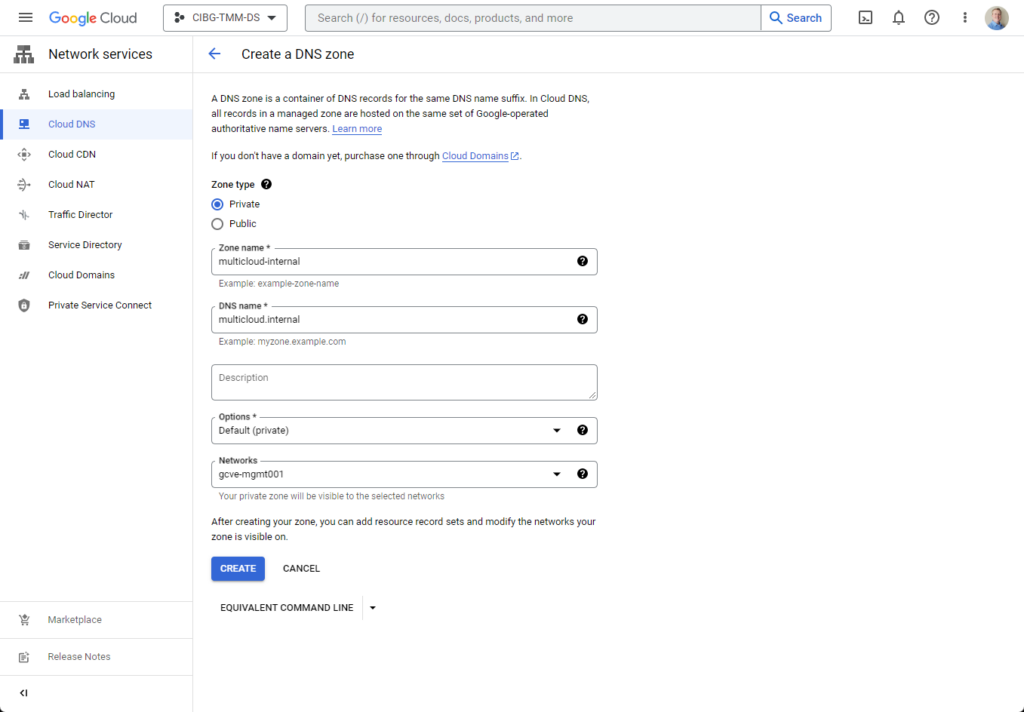Open the three-dot settings menu
The height and width of the screenshot is (712, 1024).
(x=965, y=18)
